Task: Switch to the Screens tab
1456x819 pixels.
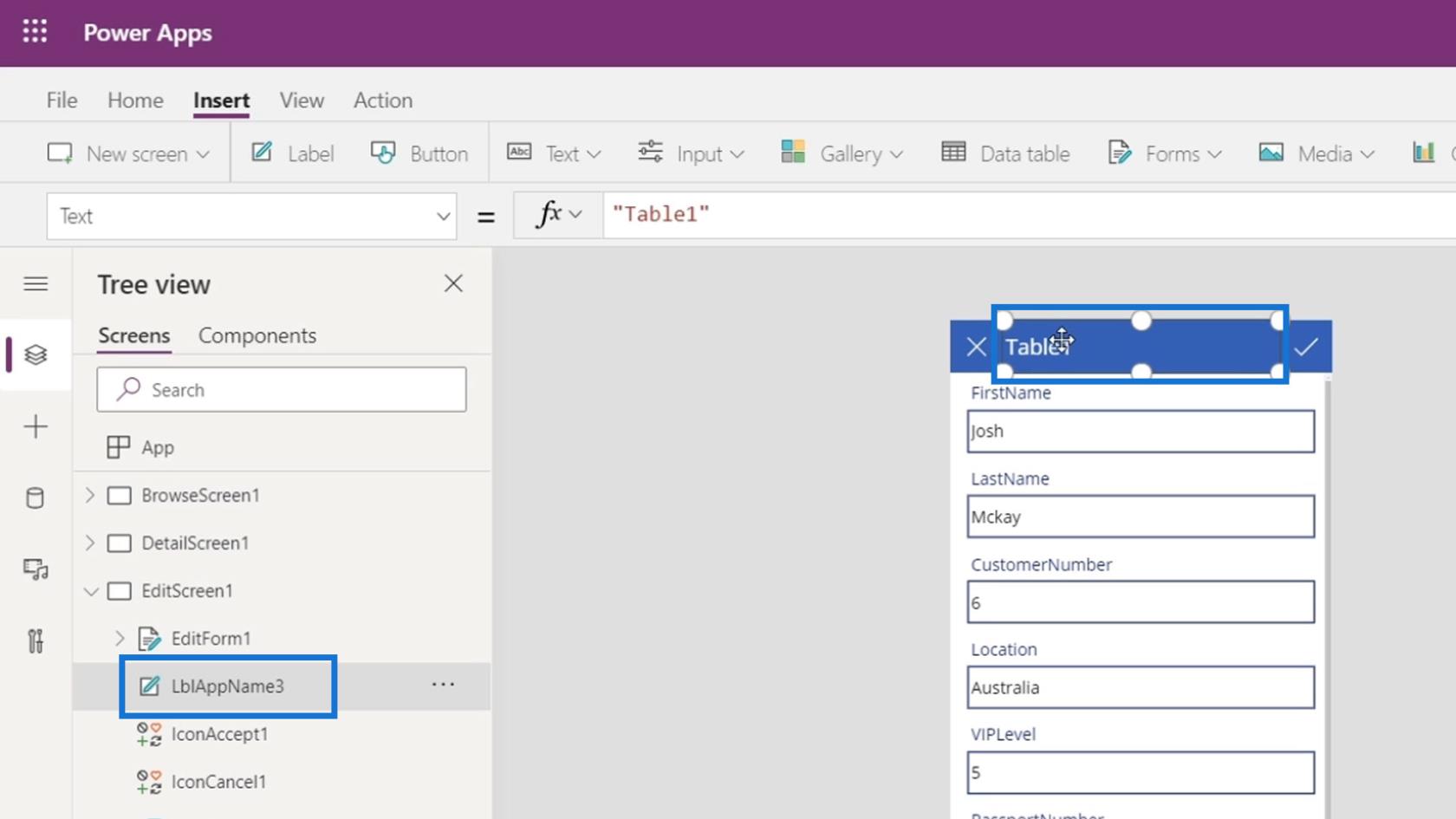Action: [x=133, y=336]
